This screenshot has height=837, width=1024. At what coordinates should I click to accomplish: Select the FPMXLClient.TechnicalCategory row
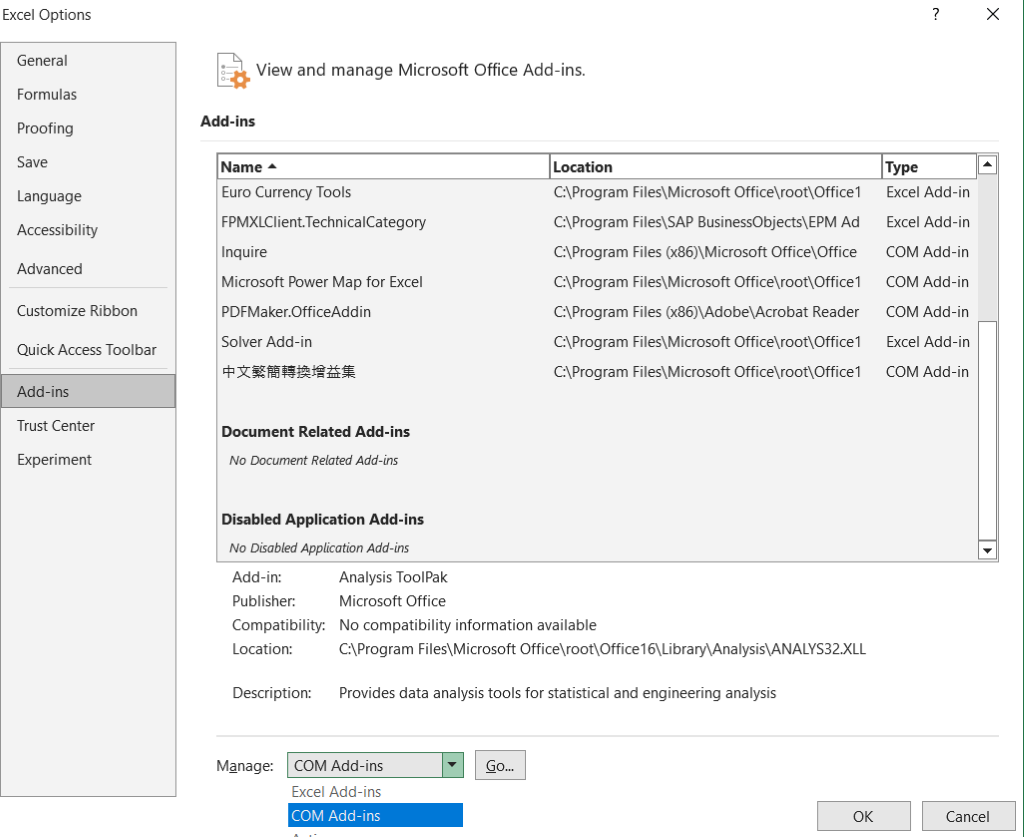tap(597, 222)
